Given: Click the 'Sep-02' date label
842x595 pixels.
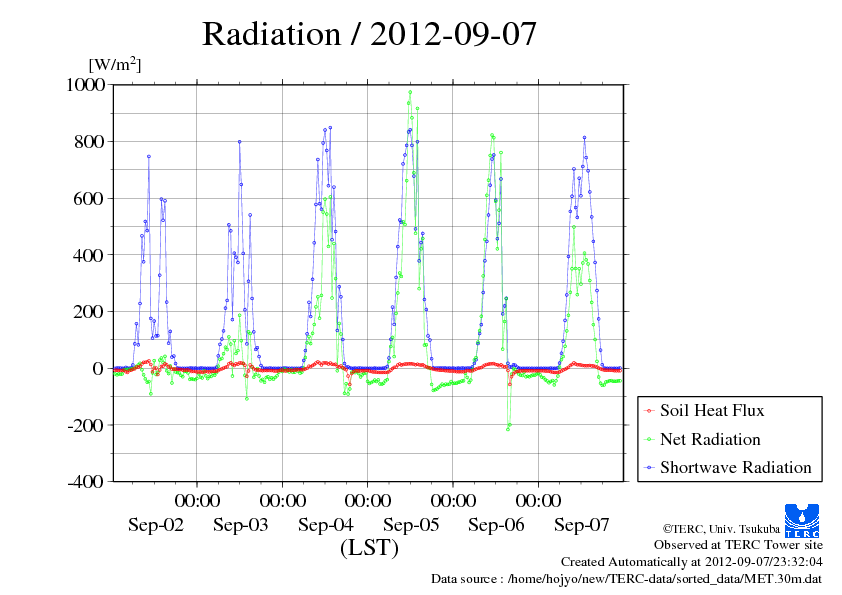Looking at the screenshot, I should point(156,525).
